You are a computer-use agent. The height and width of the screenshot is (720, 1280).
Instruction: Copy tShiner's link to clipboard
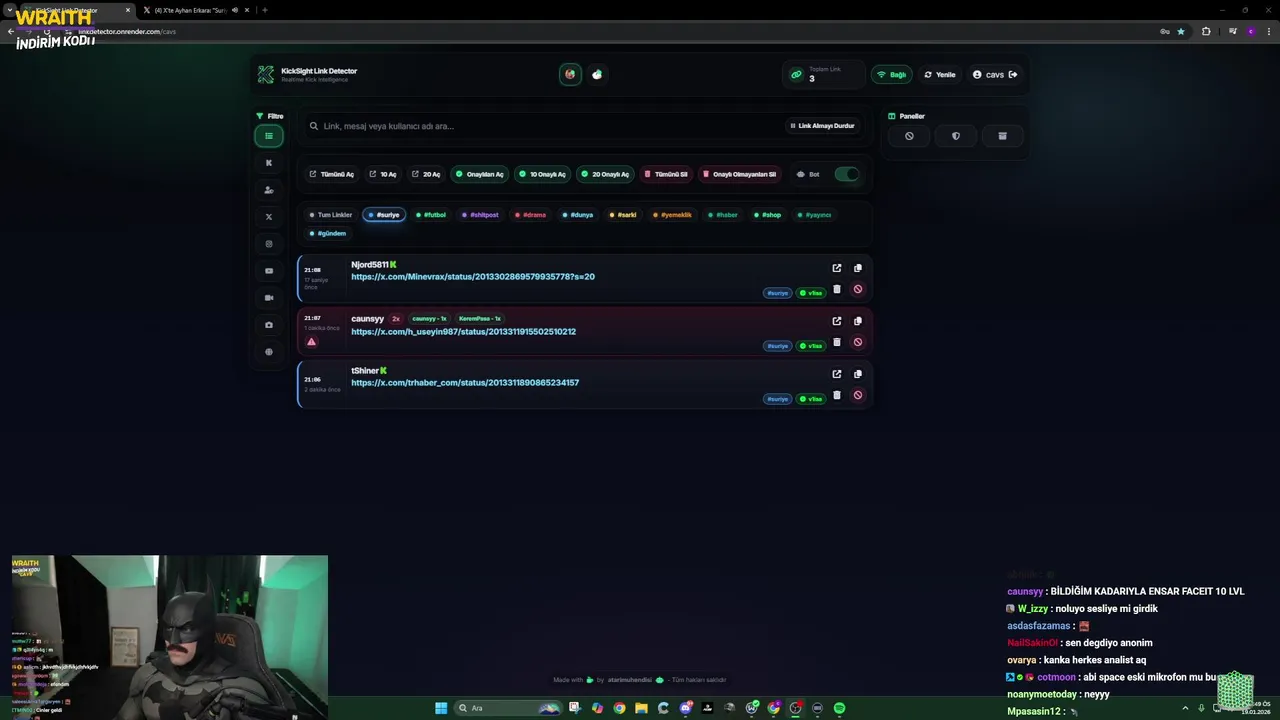(x=858, y=374)
